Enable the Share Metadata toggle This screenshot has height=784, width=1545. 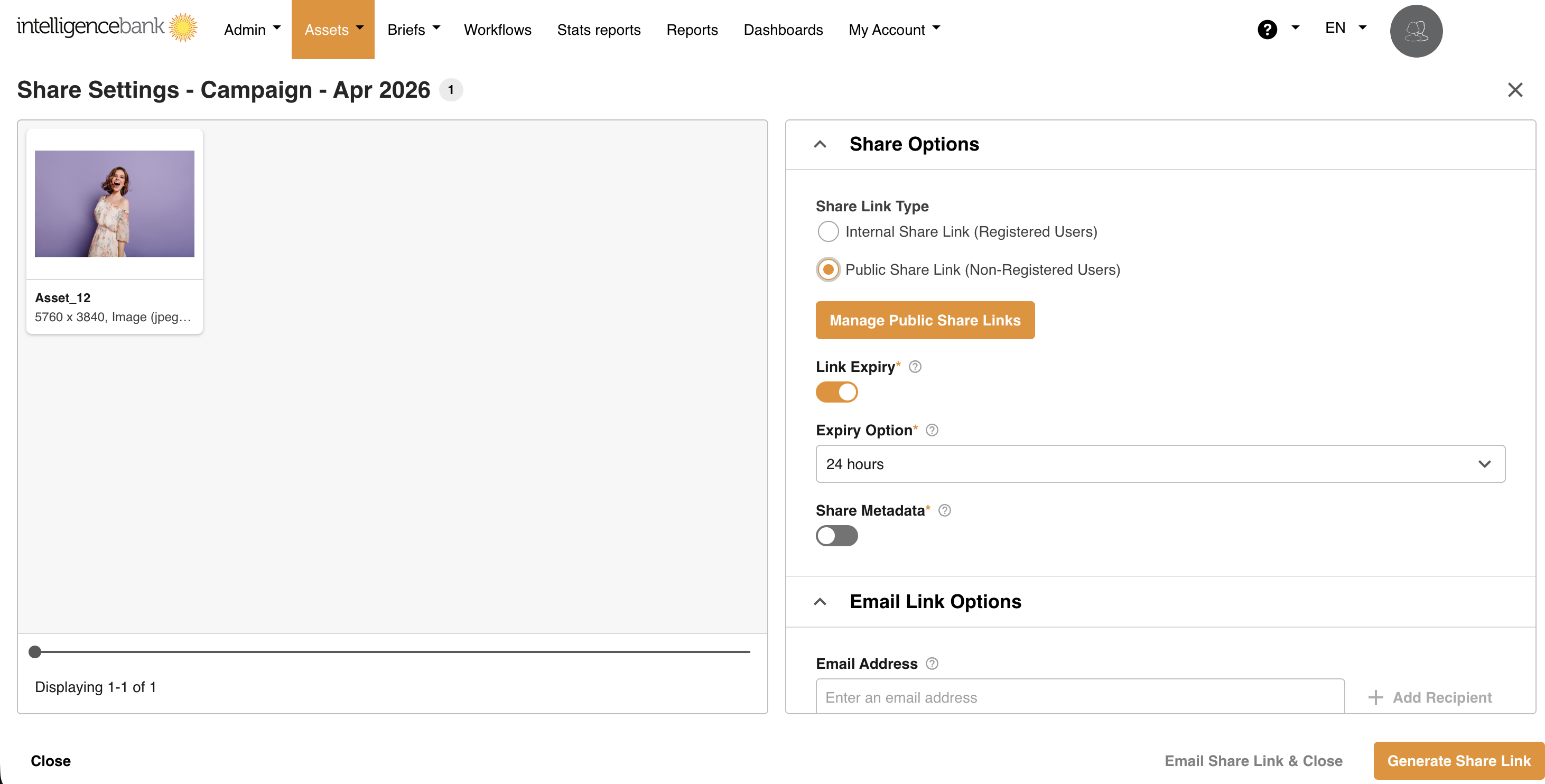[836, 535]
